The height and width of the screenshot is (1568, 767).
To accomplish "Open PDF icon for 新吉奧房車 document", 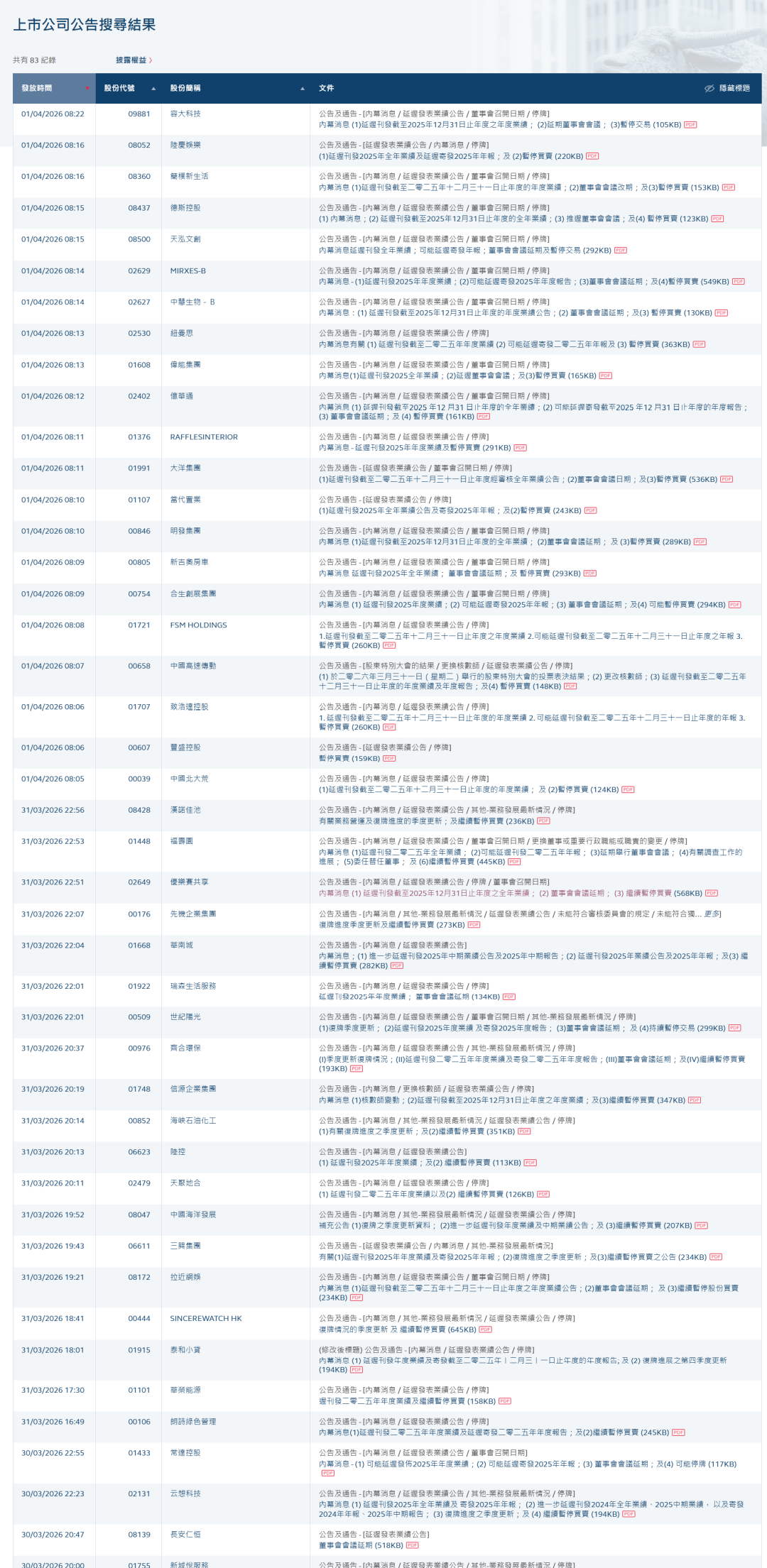I will coord(590,574).
